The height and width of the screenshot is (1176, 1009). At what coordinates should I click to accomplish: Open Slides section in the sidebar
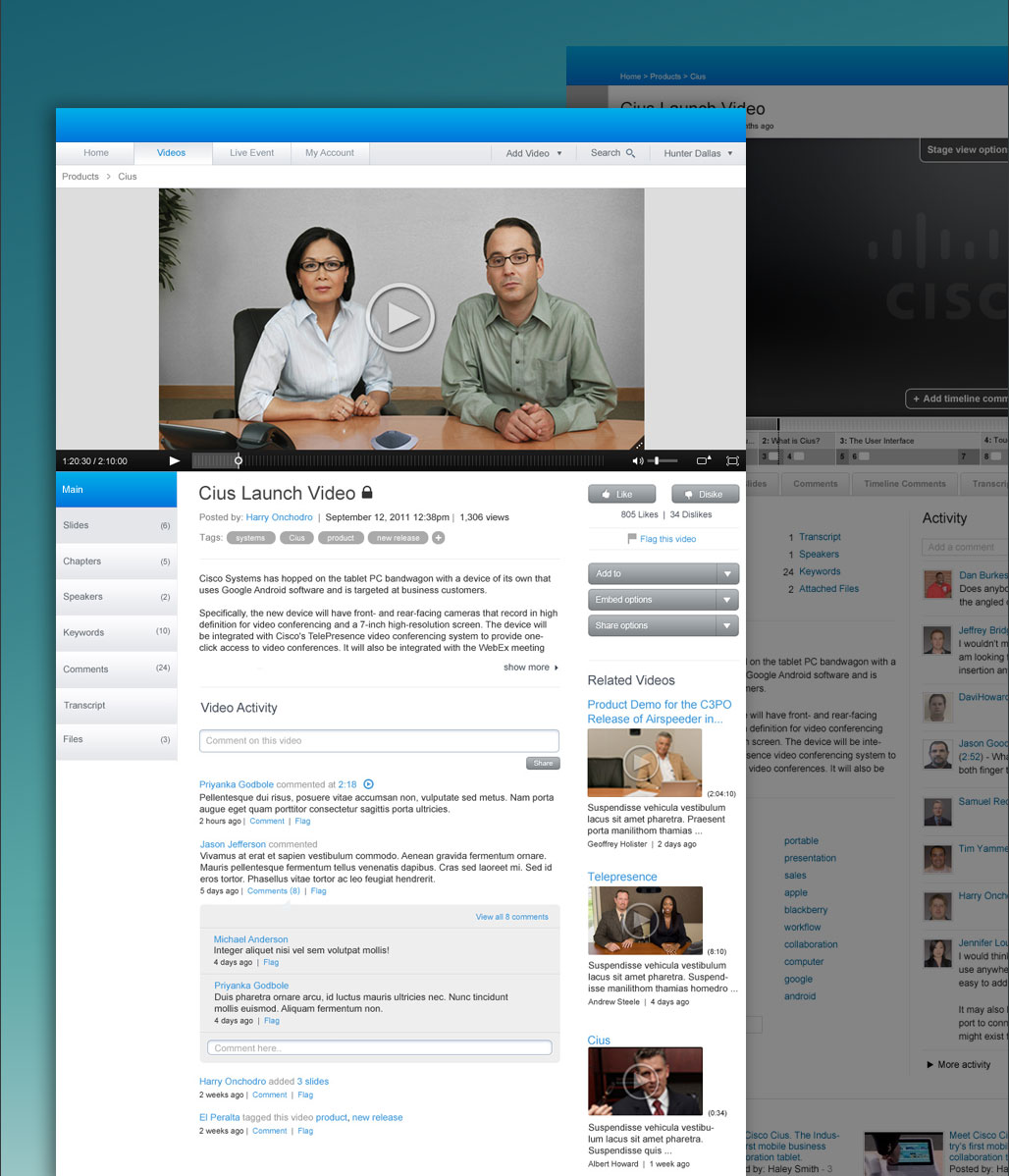116,525
